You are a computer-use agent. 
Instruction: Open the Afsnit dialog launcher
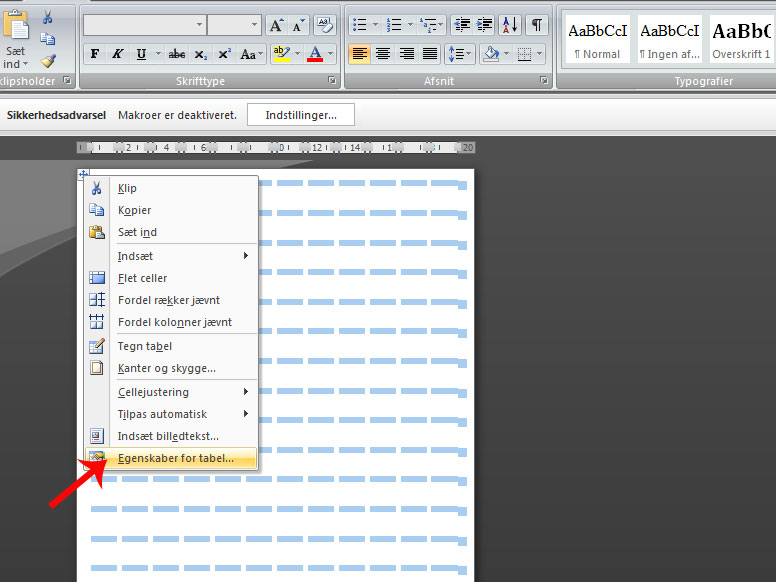[544, 80]
